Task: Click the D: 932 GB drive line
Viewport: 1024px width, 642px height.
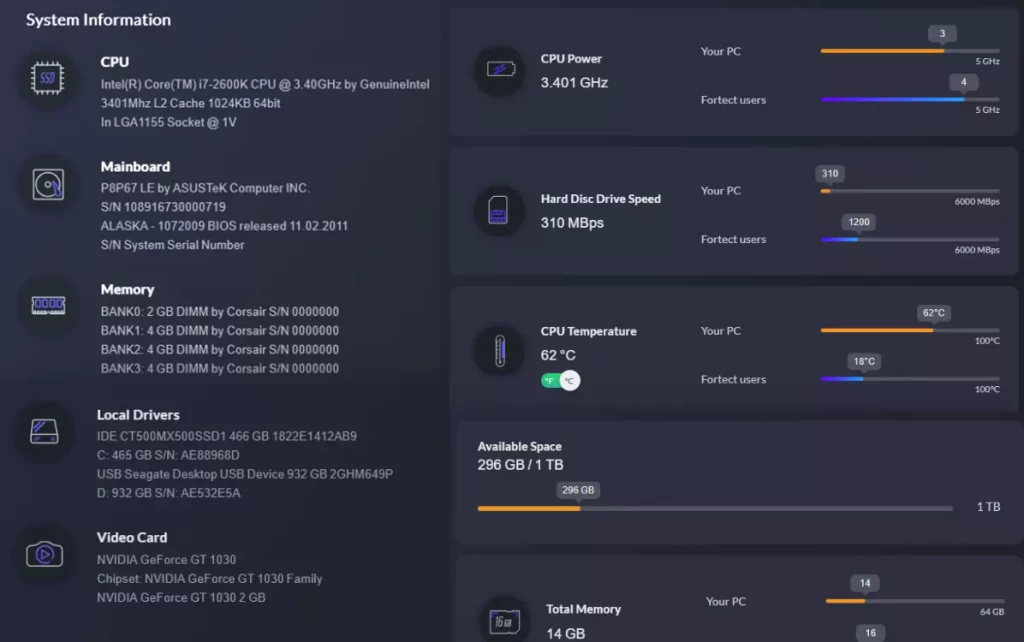Action: coord(168,493)
